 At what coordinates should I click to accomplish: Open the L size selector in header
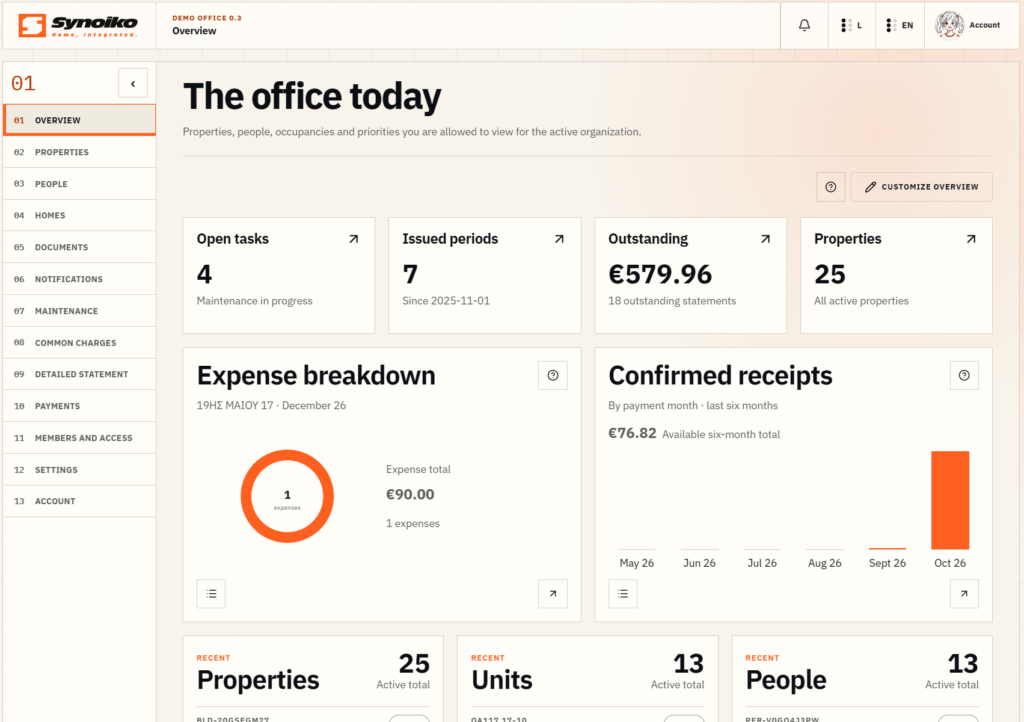(x=852, y=25)
